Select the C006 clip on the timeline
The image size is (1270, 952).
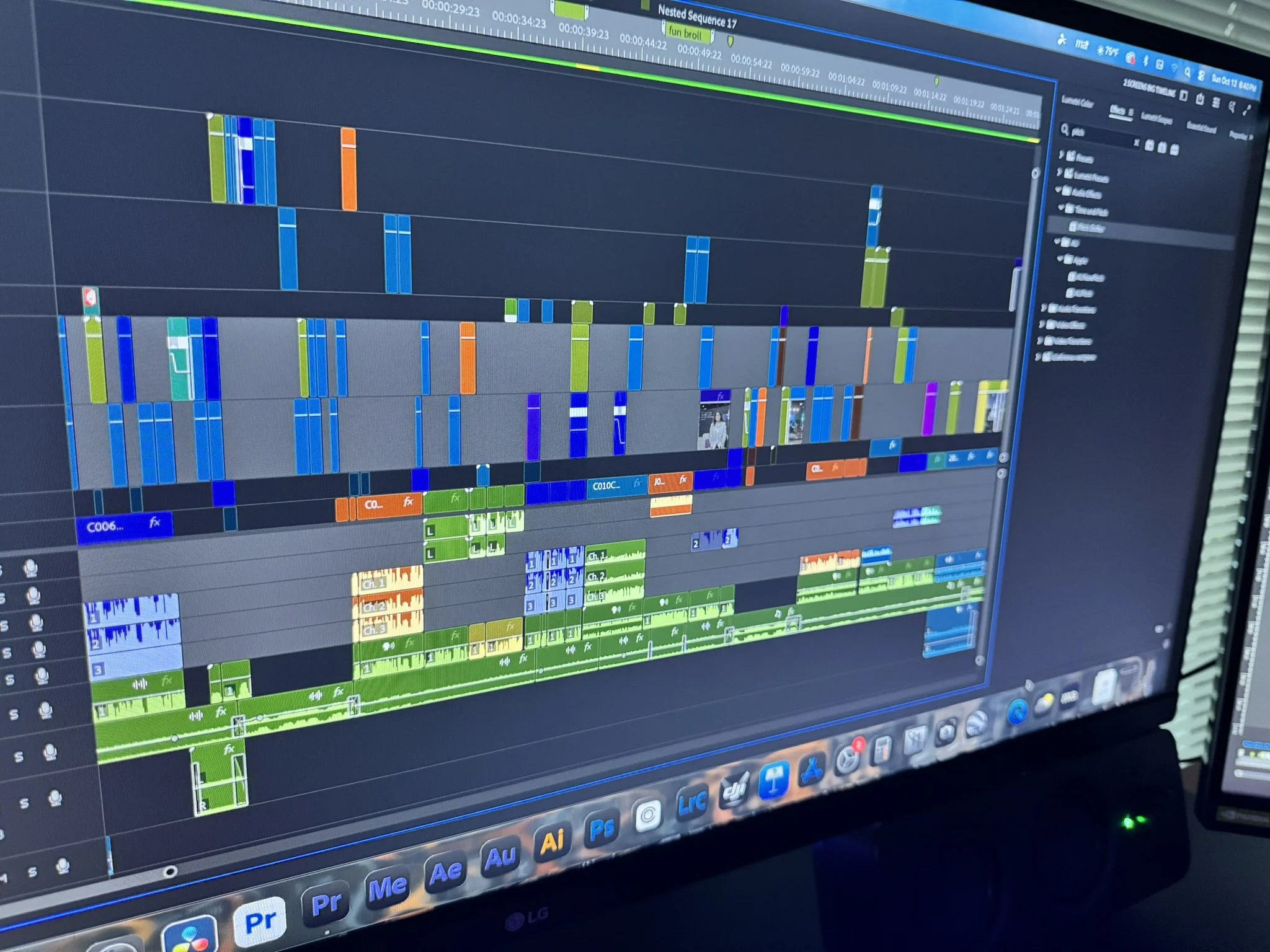pyautogui.click(x=123, y=527)
